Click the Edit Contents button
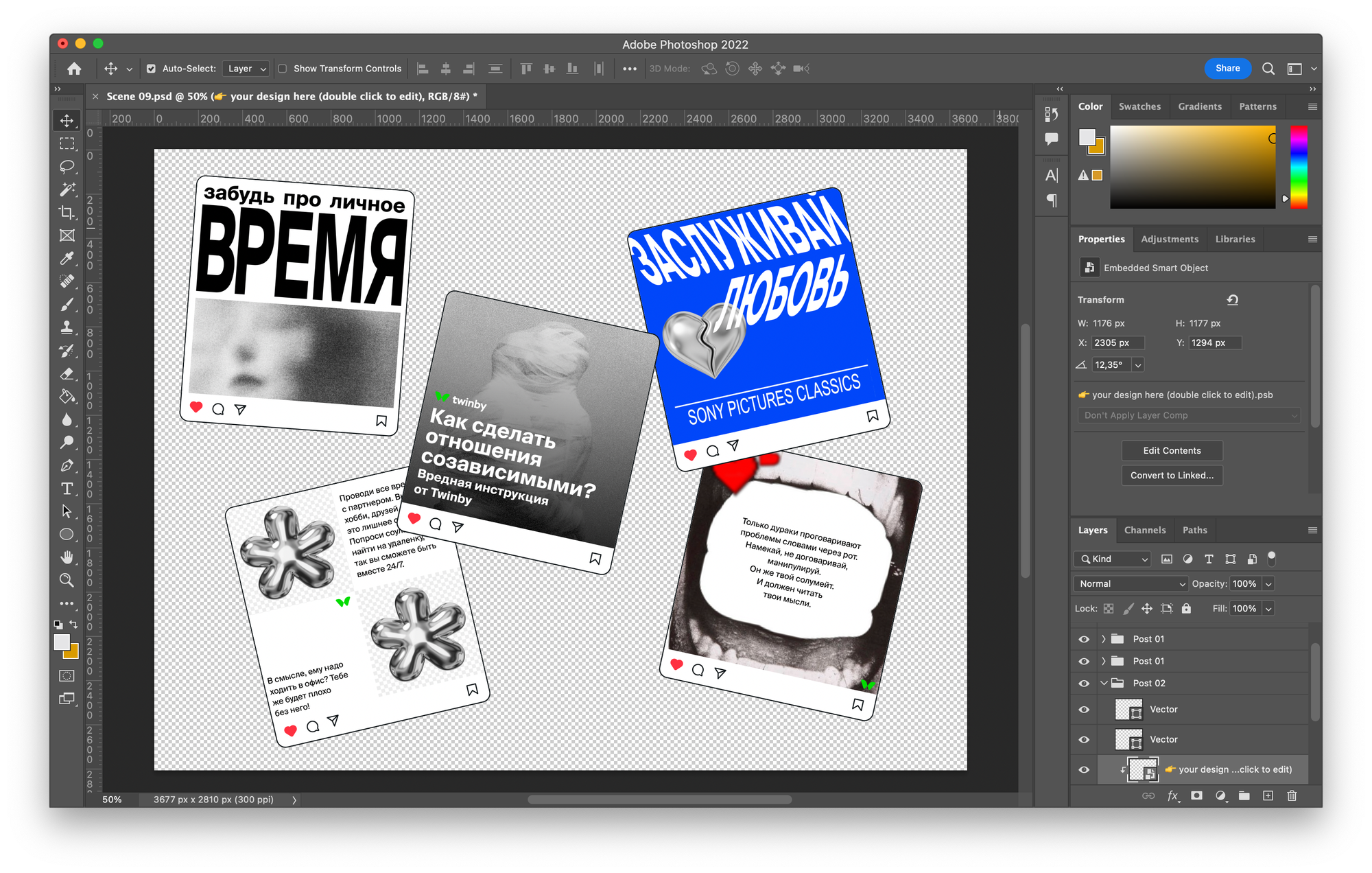The image size is (1372, 873). pyautogui.click(x=1172, y=451)
